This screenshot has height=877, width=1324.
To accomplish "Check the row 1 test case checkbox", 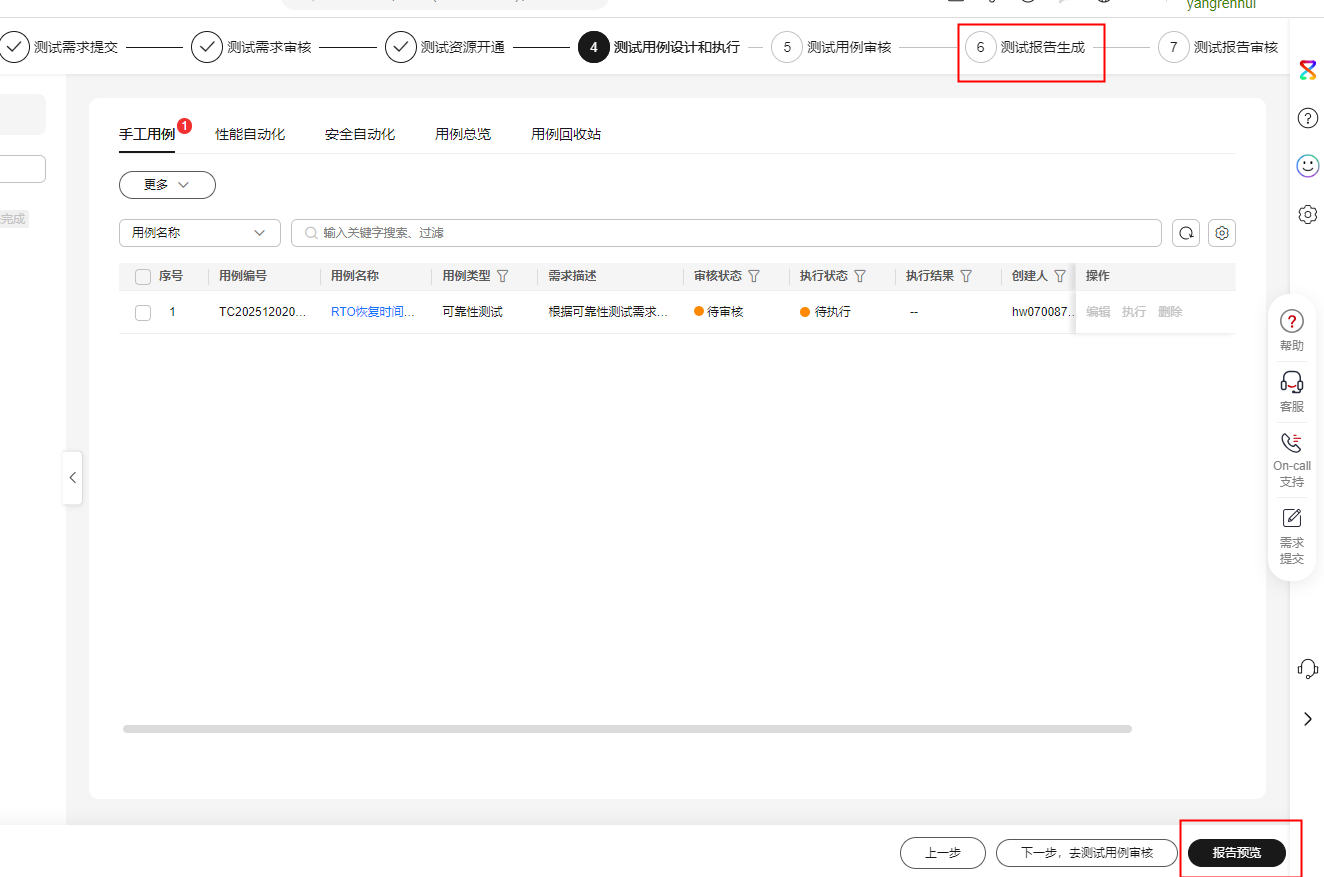I will (143, 313).
